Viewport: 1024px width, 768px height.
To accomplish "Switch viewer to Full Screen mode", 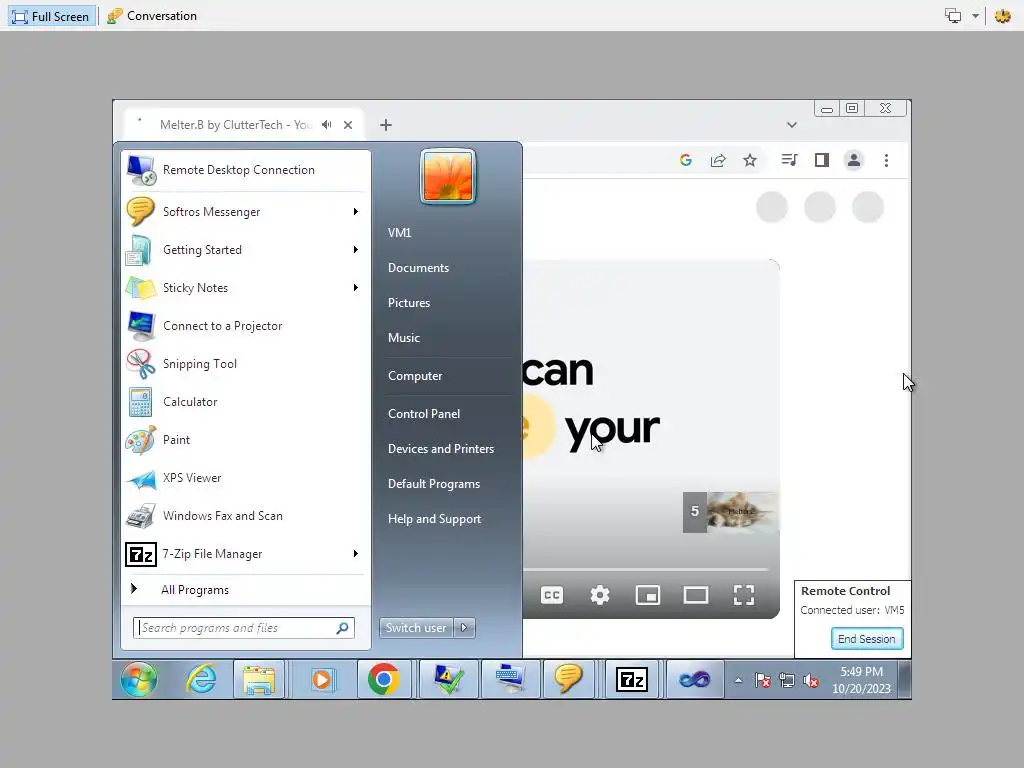I will [x=51, y=16].
